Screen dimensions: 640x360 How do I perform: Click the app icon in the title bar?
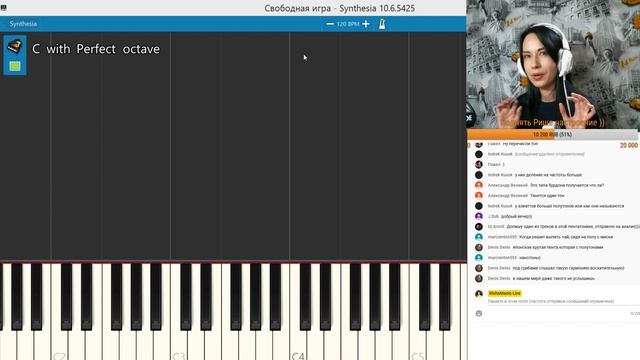(3, 7)
